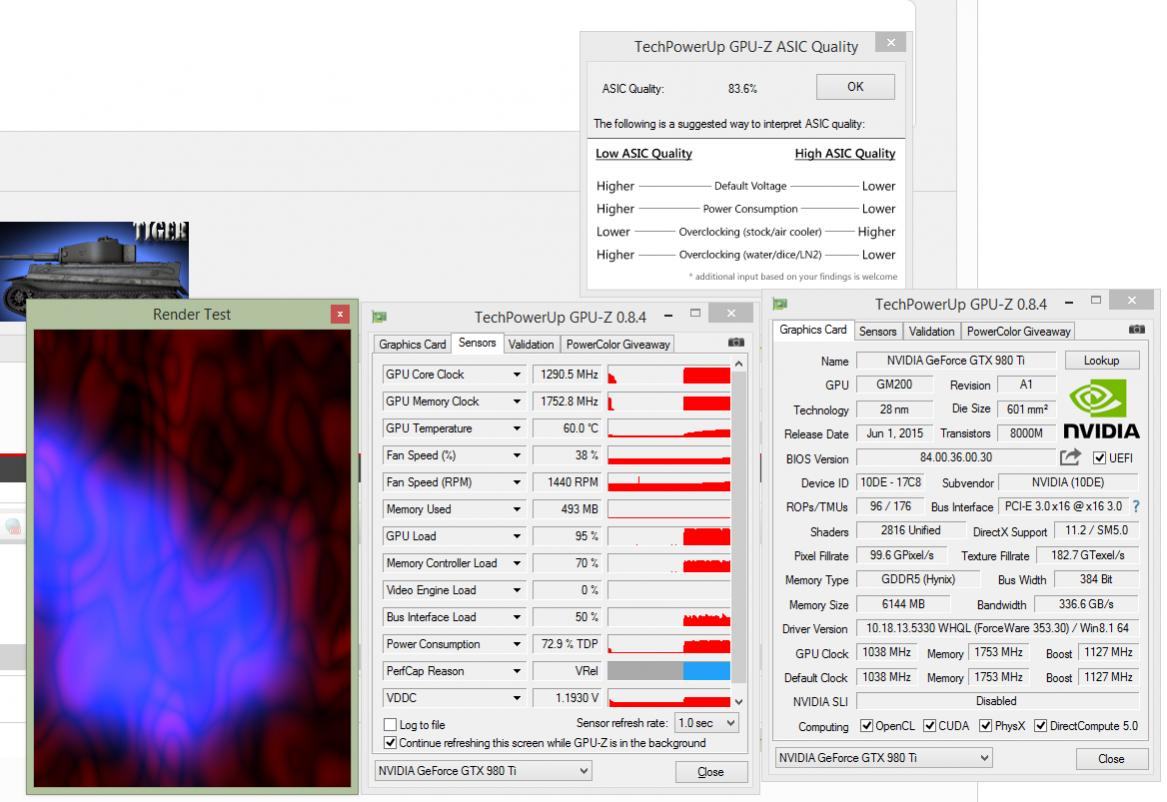Click the BIOS export share arrow icon
This screenshot has height=802, width=1167.
pyautogui.click(x=1070, y=457)
